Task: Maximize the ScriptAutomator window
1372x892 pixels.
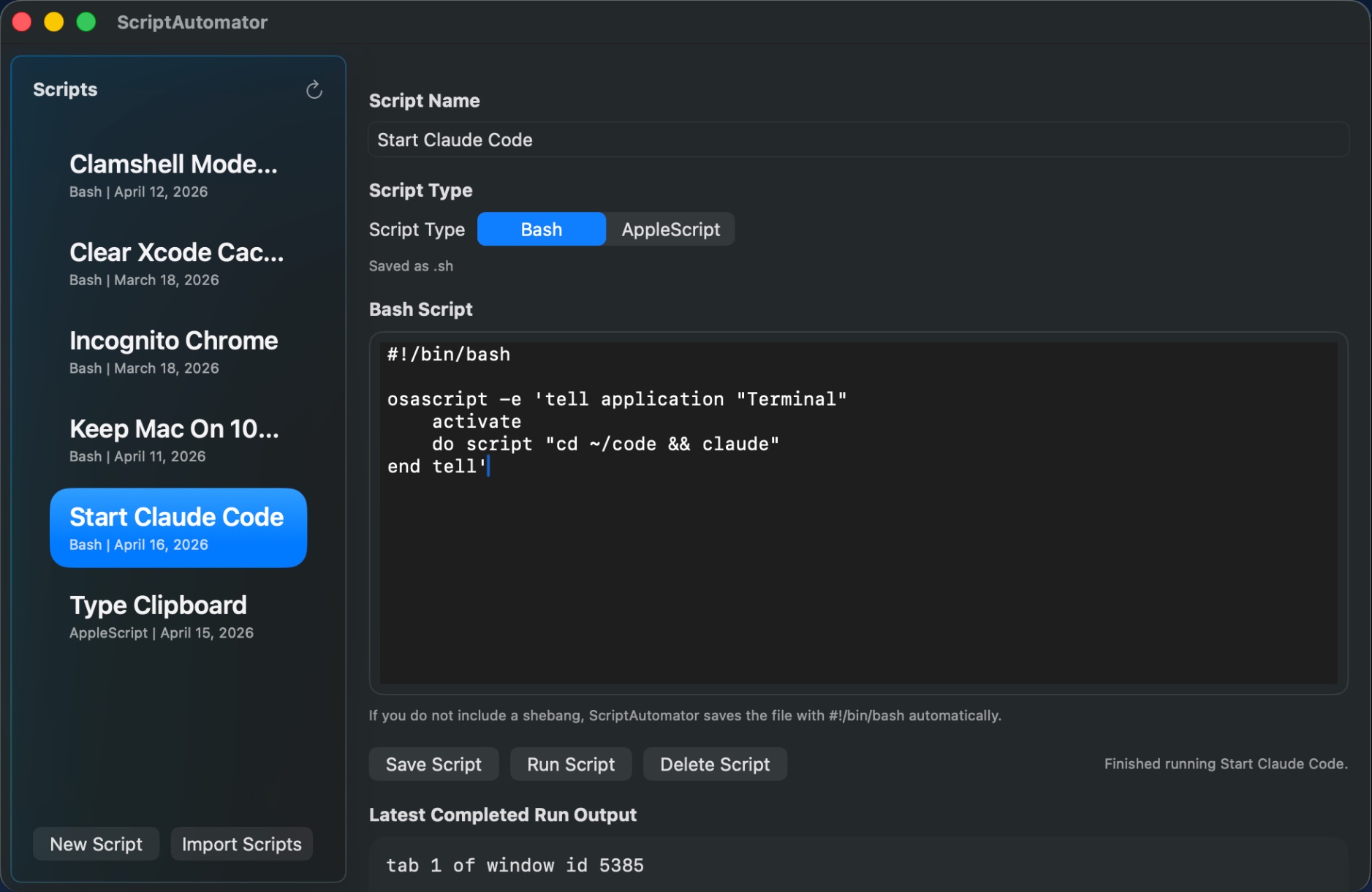Action: (86, 22)
